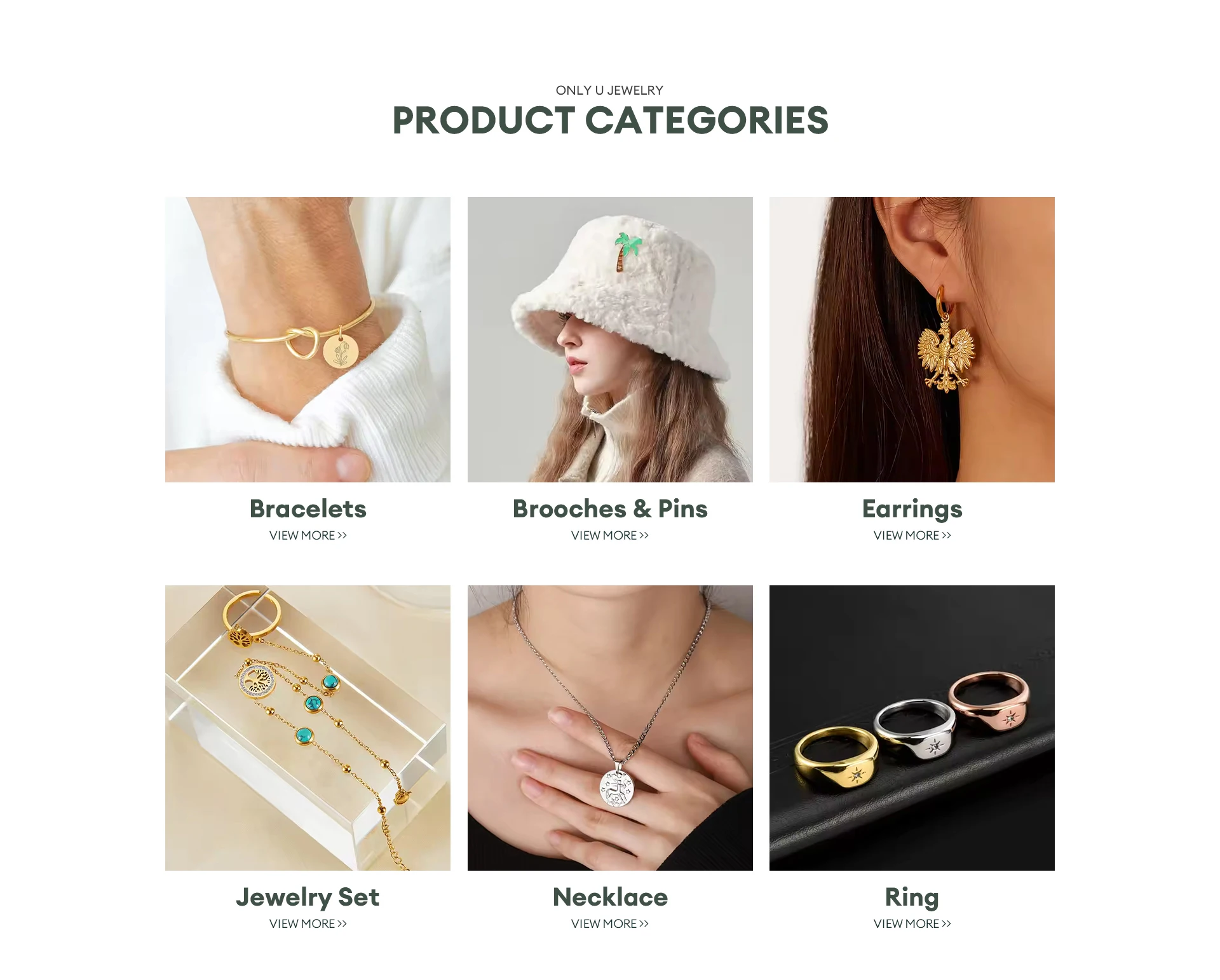The image size is (1220, 980).
Task: View more under Bracelets
Action: (x=308, y=535)
